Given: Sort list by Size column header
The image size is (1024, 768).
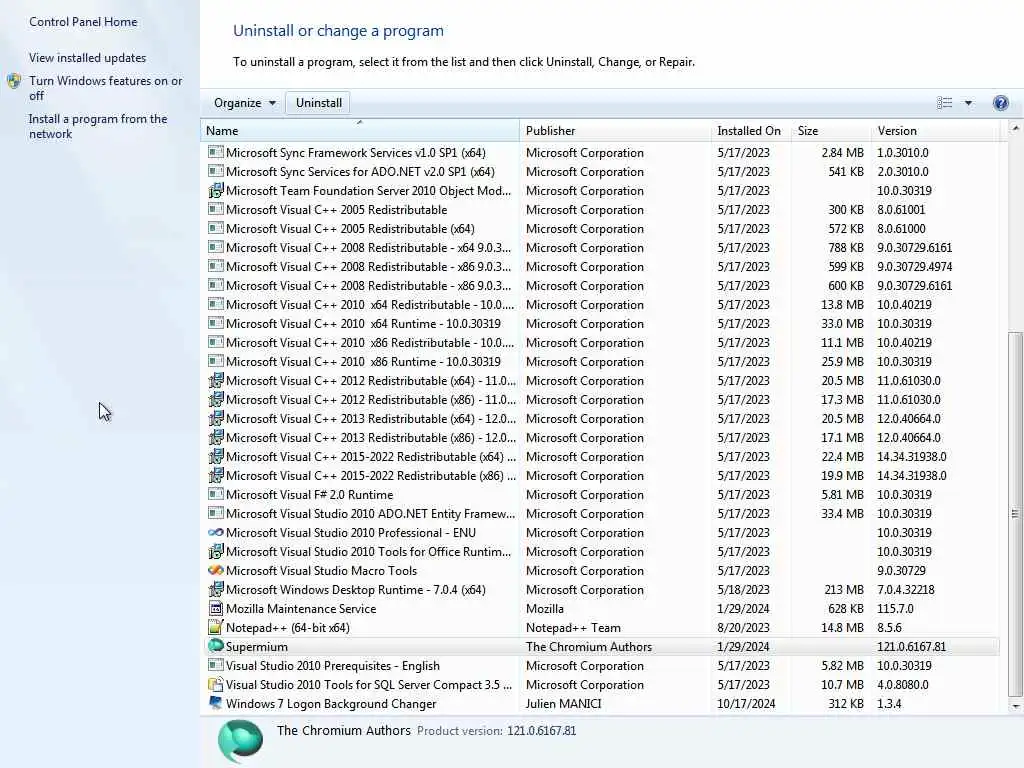Looking at the screenshot, I should click(831, 131).
